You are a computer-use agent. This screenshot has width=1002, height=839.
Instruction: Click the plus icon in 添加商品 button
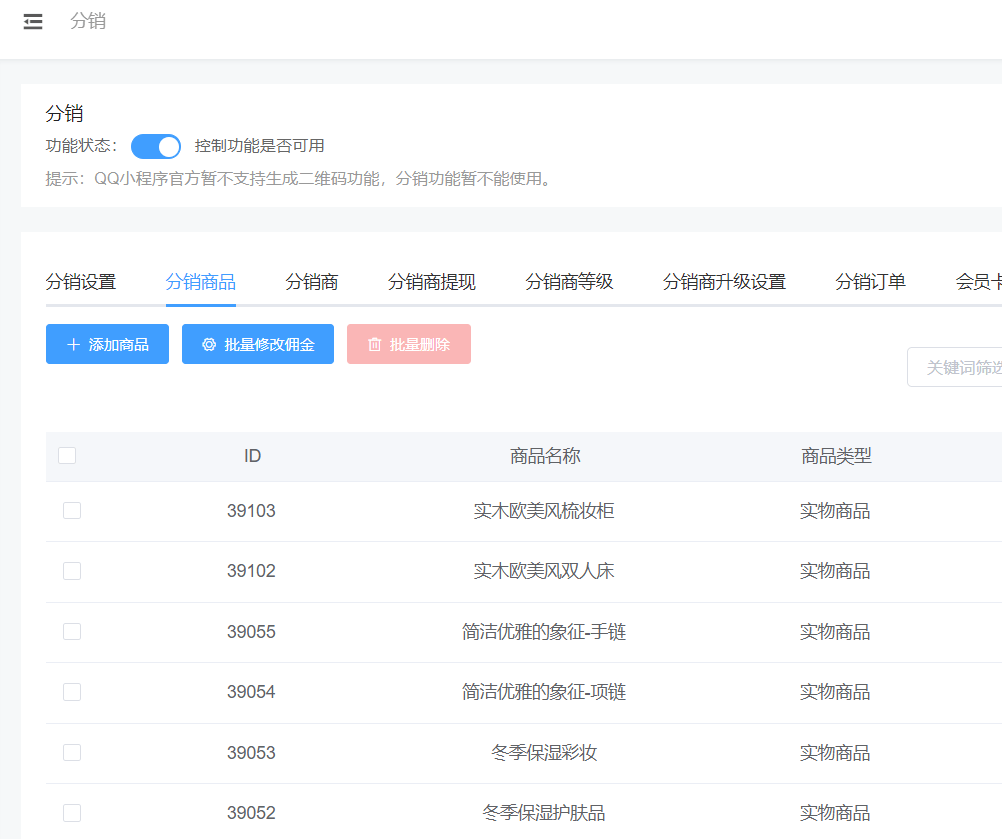tap(73, 344)
